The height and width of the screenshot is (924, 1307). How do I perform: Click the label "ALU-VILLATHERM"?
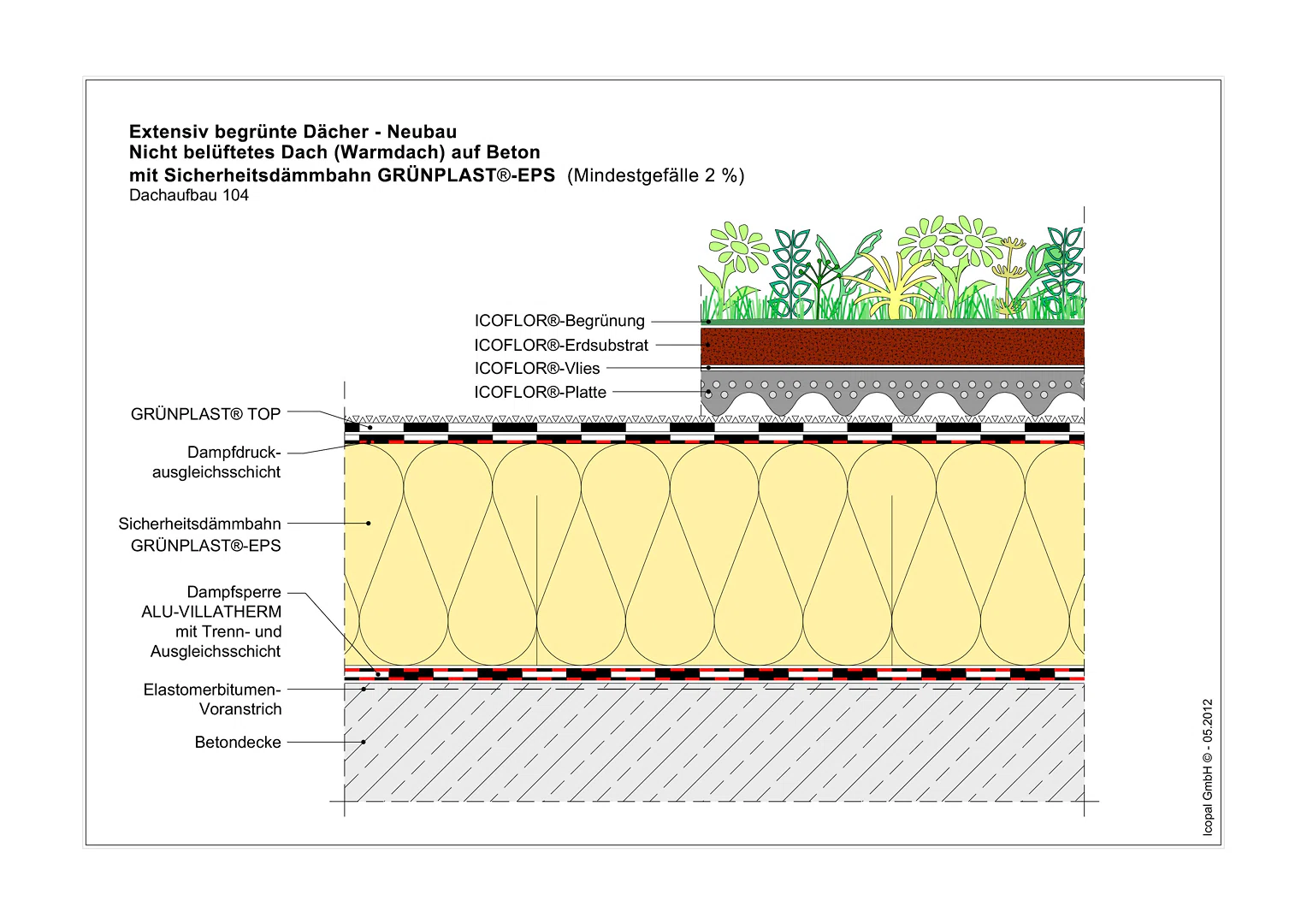[211, 612]
